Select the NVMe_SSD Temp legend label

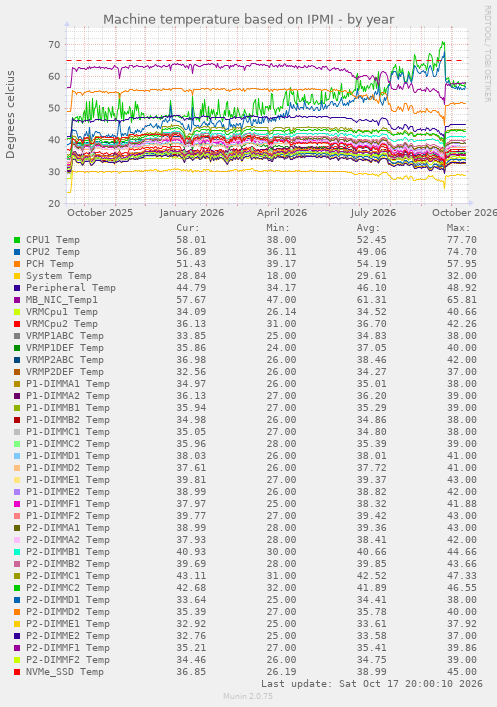tap(65, 672)
